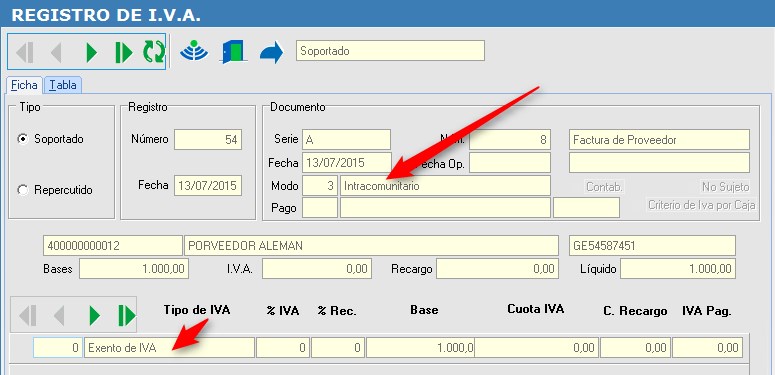
Task: Click the Tipo de IVA code cell 0
Action: point(58,347)
